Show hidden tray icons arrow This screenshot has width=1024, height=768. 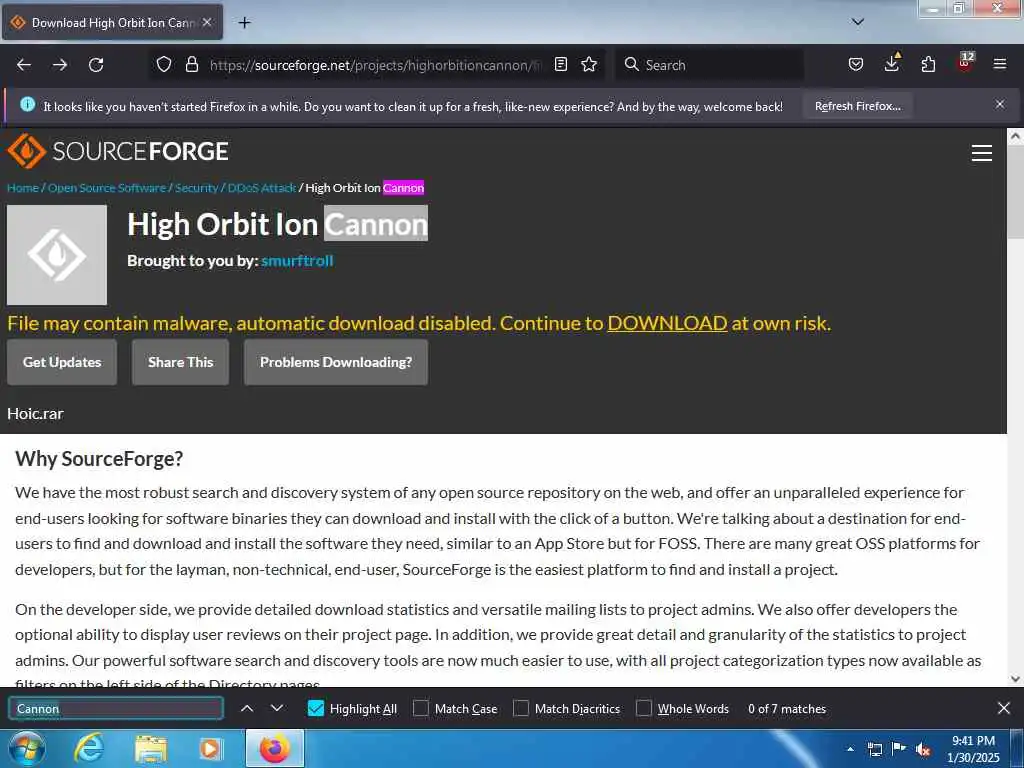850,749
